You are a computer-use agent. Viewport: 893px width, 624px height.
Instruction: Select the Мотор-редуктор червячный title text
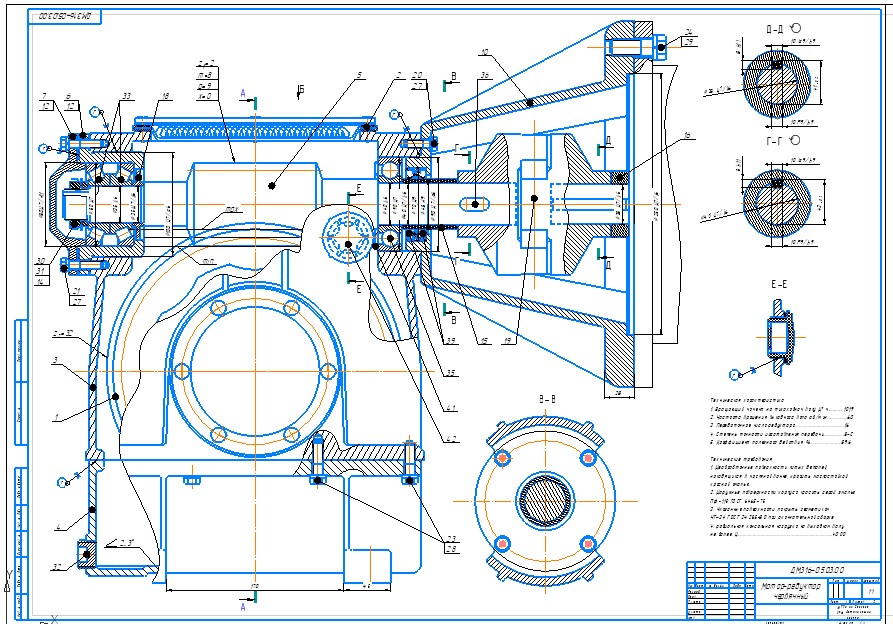[791, 591]
